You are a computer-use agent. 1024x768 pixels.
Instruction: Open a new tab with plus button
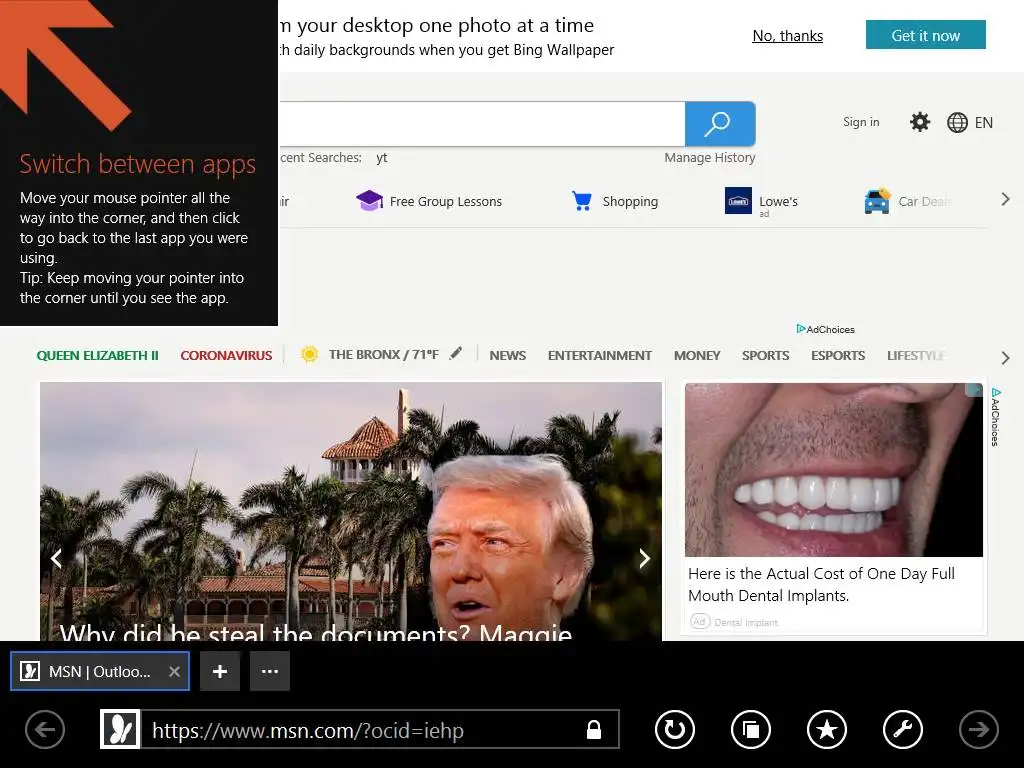pos(220,671)
